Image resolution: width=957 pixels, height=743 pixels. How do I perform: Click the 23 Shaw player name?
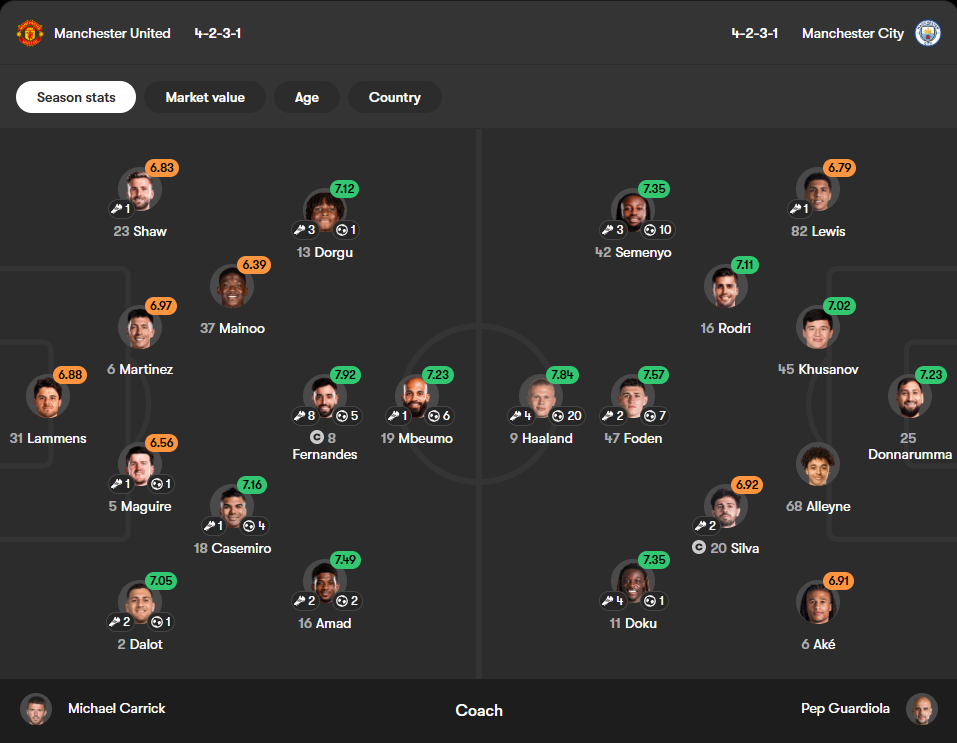click(140, 231)
